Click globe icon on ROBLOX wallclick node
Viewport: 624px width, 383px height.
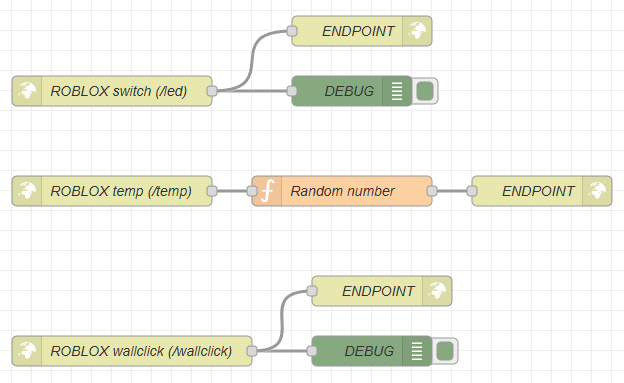coord(27,351)
